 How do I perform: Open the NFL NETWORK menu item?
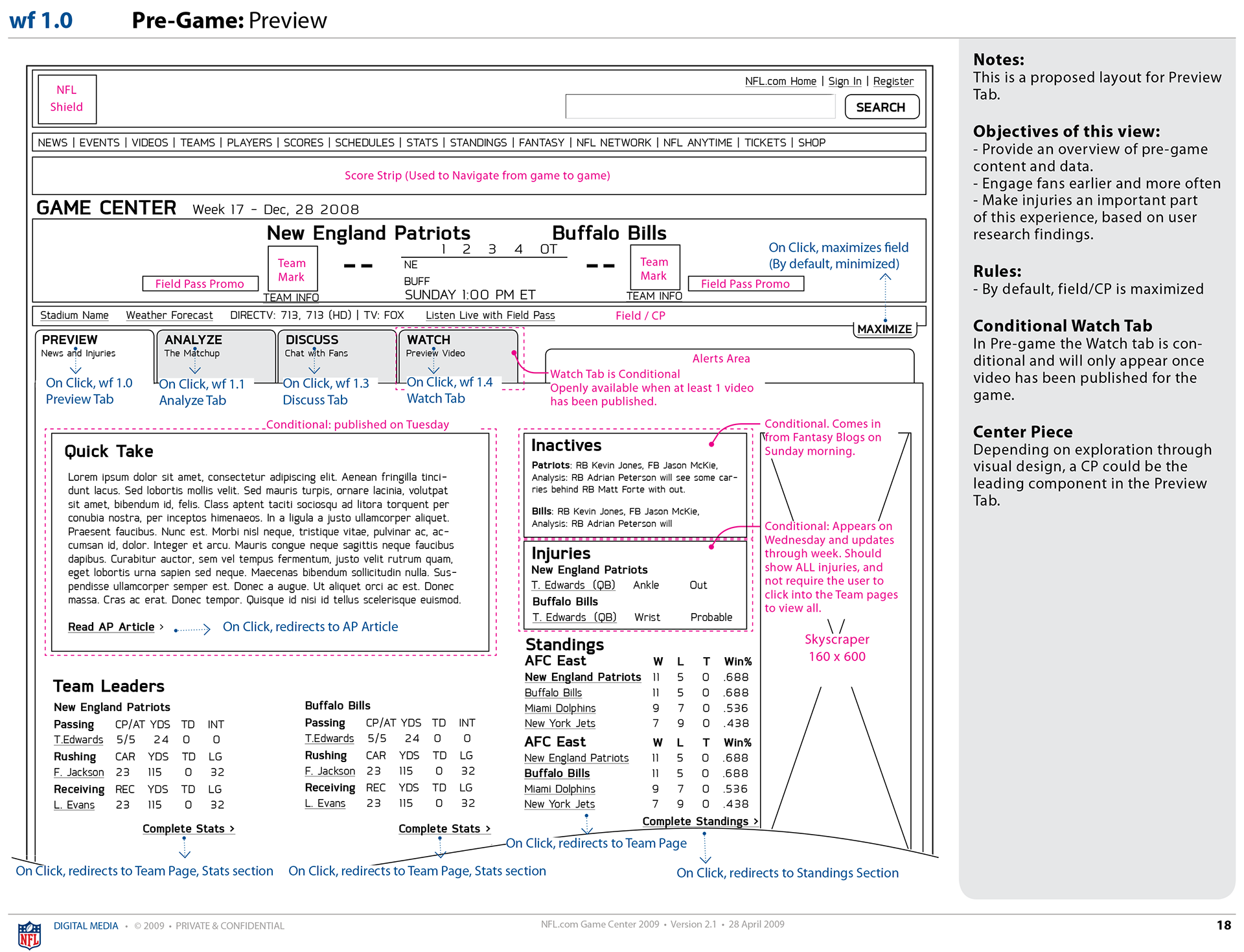point(614,143)
